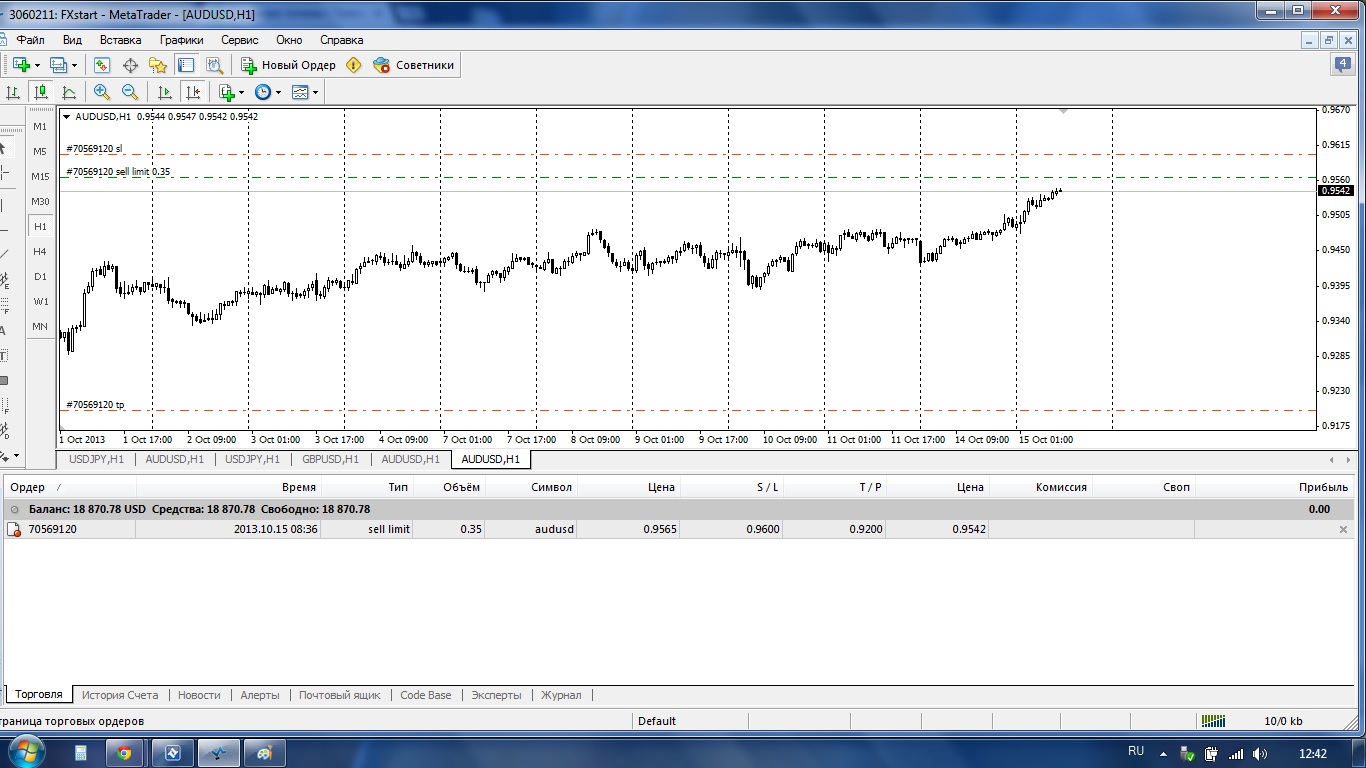Toggle the Terminal panel button
This screenshot has height=768, width=1366.
(x=186, y=65)
